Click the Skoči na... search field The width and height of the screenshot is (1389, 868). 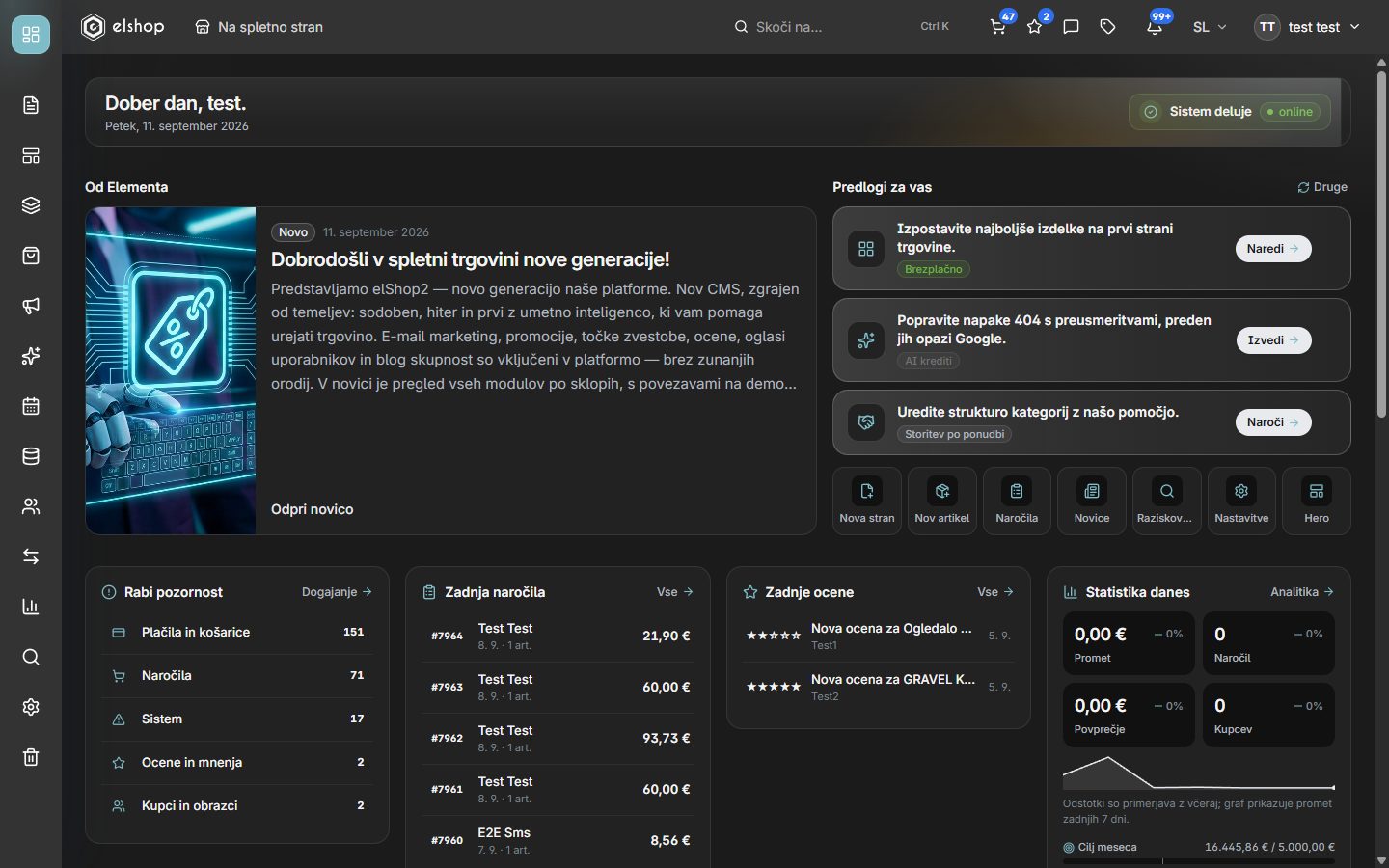[842, 27]
